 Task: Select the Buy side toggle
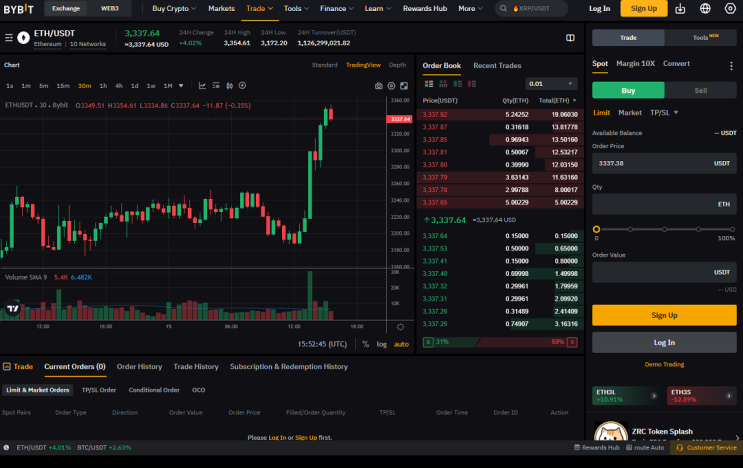pyautogui.click(x=628, y=90)
